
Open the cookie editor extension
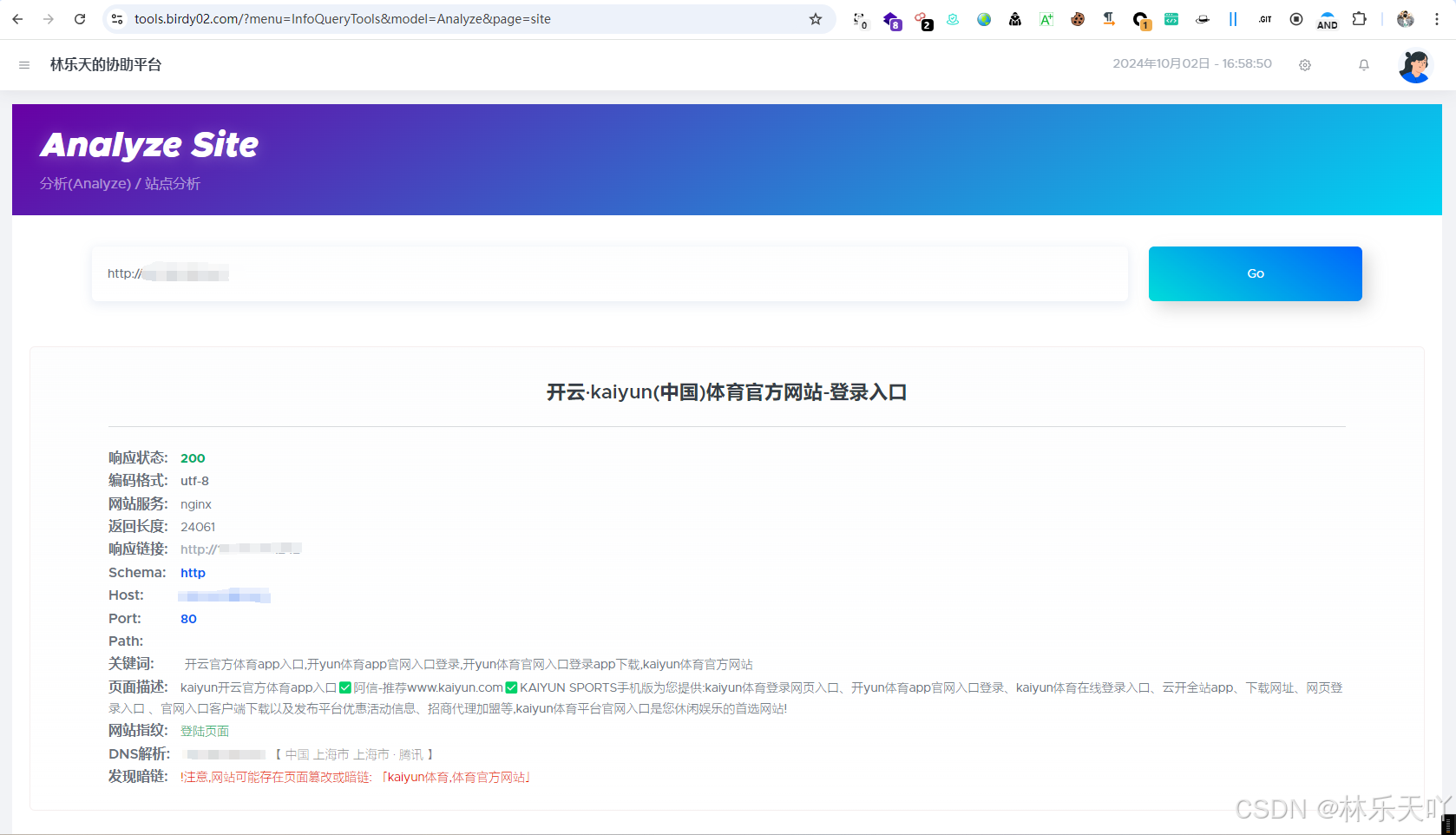[x=1078, y=19]
